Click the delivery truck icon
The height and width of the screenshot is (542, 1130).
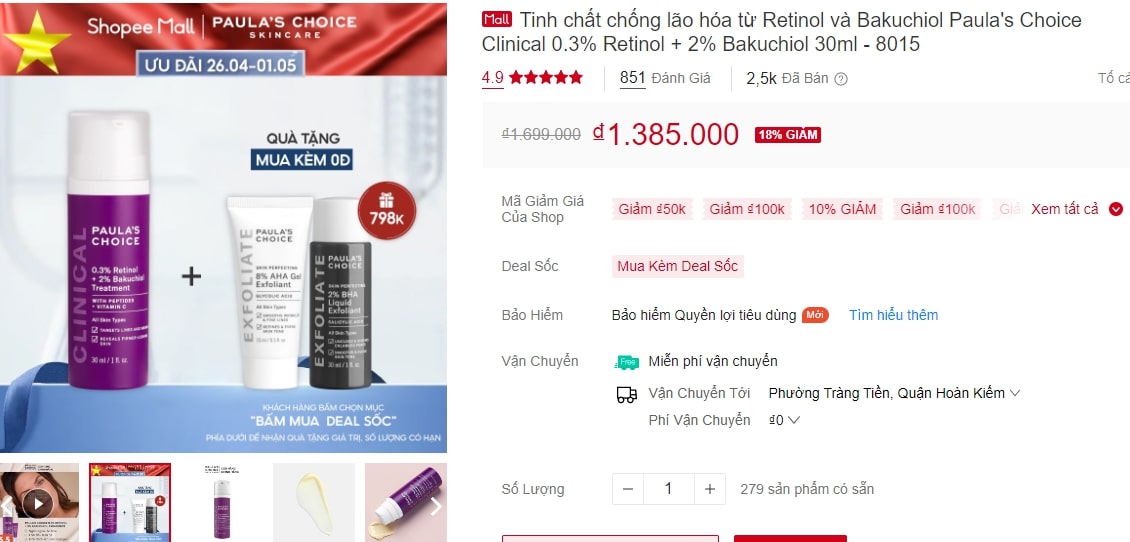[x=627, y=394]
